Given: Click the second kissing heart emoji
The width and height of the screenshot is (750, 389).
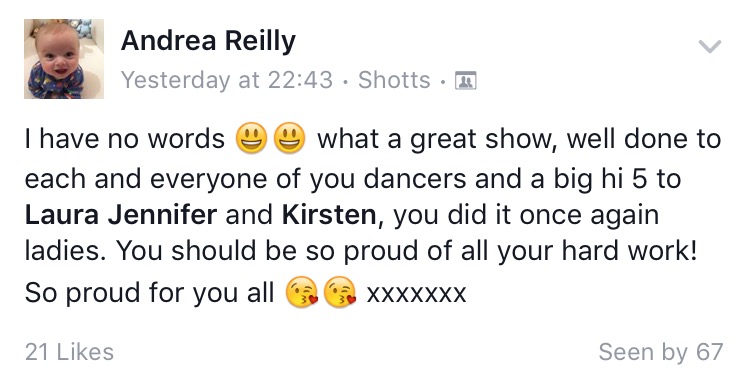Looking at the screenshot, I should pyautogui.click(x=340, y=292).
